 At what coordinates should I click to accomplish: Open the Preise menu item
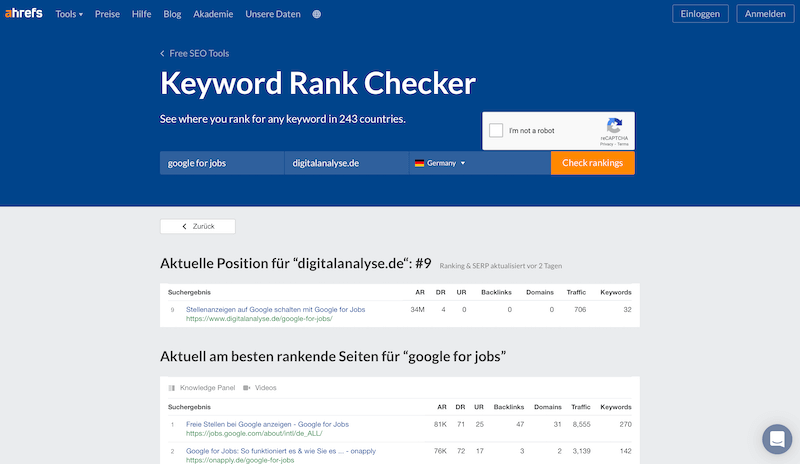tap(107, 14)
